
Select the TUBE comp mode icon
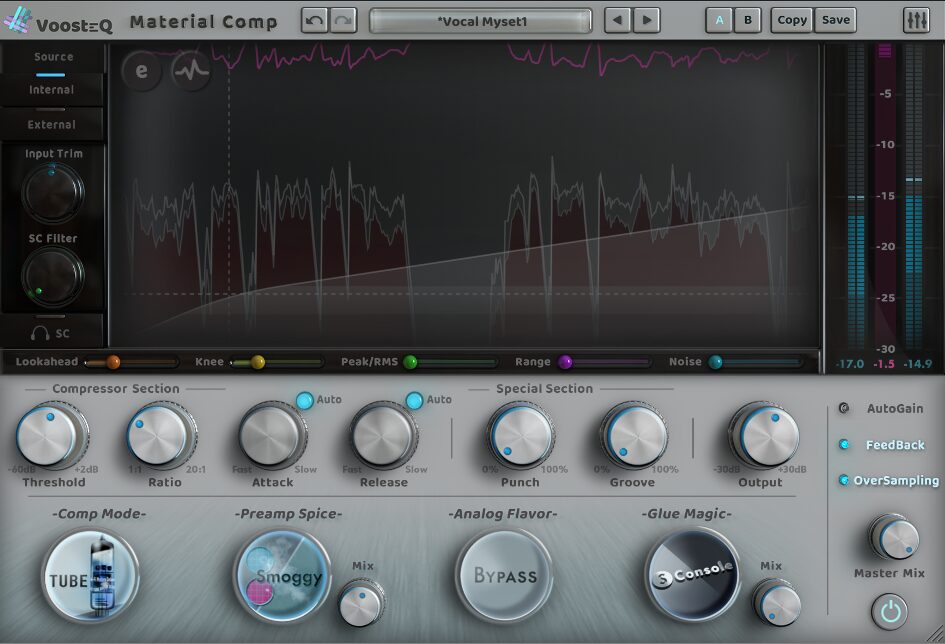[x=90, y=578]
